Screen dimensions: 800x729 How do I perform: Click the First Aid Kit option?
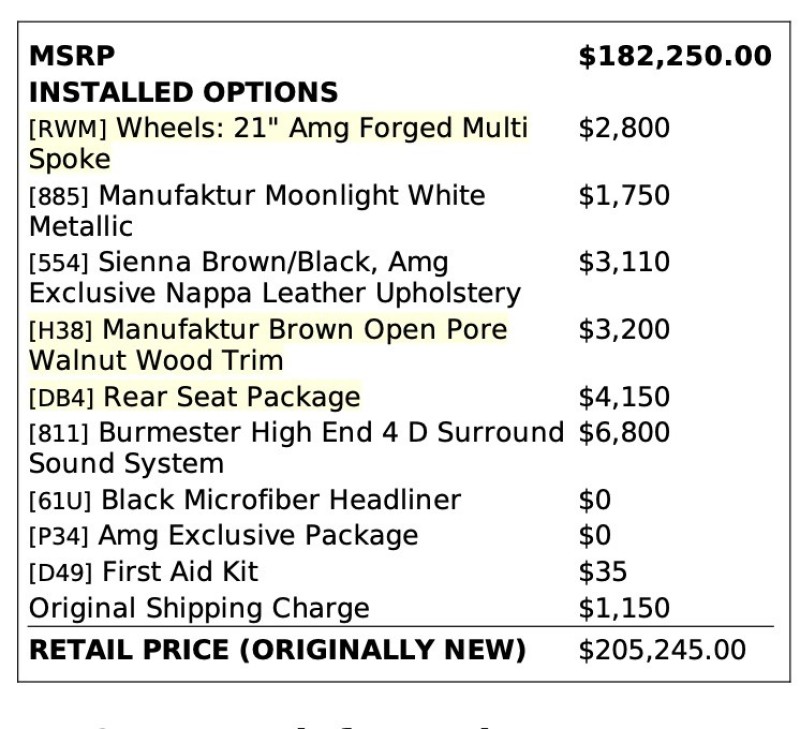[178, 572]
